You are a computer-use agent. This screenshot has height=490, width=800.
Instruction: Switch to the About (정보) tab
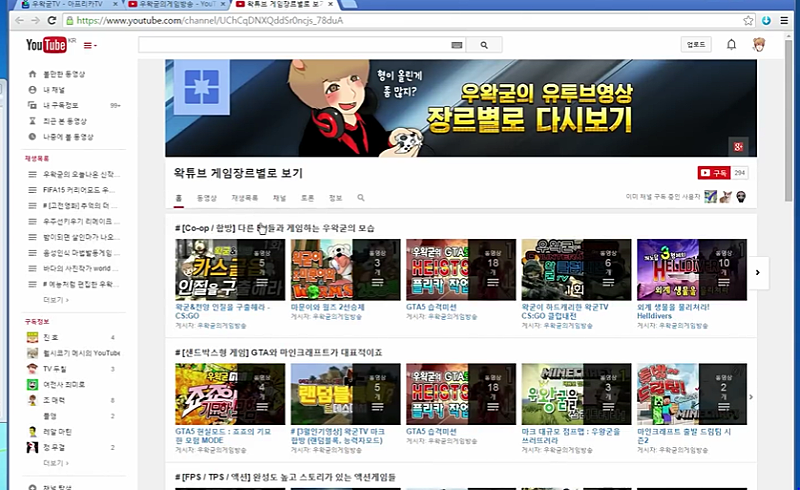pyautogui.click(x=335, y=198)
